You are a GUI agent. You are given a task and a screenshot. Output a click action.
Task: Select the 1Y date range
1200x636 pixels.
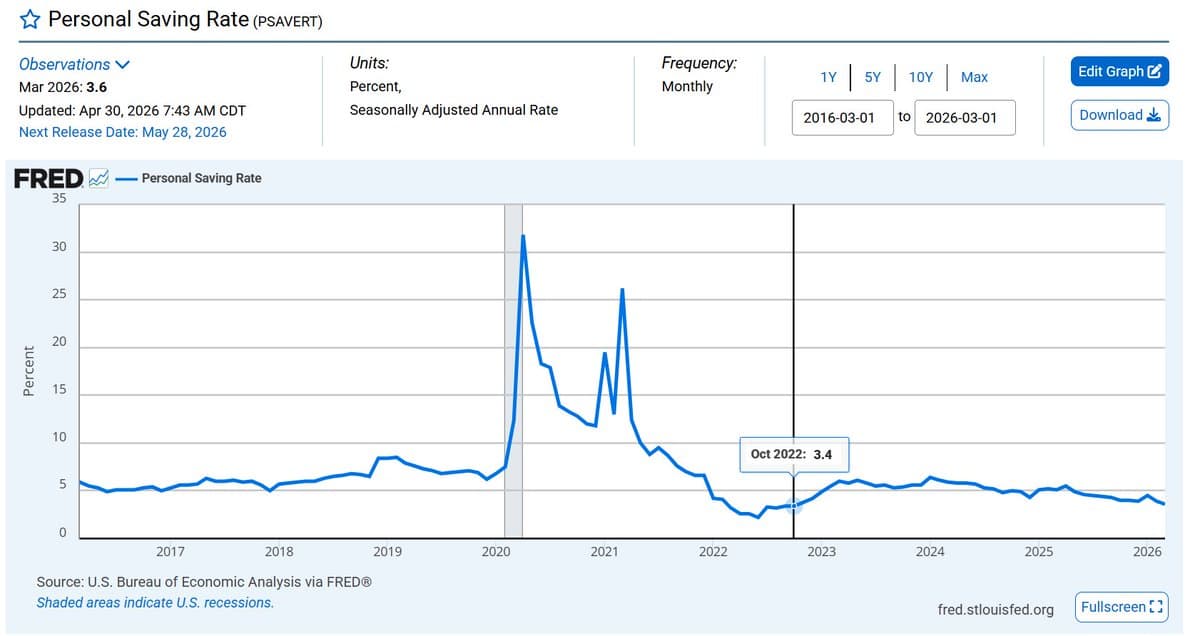coord(828,77)
